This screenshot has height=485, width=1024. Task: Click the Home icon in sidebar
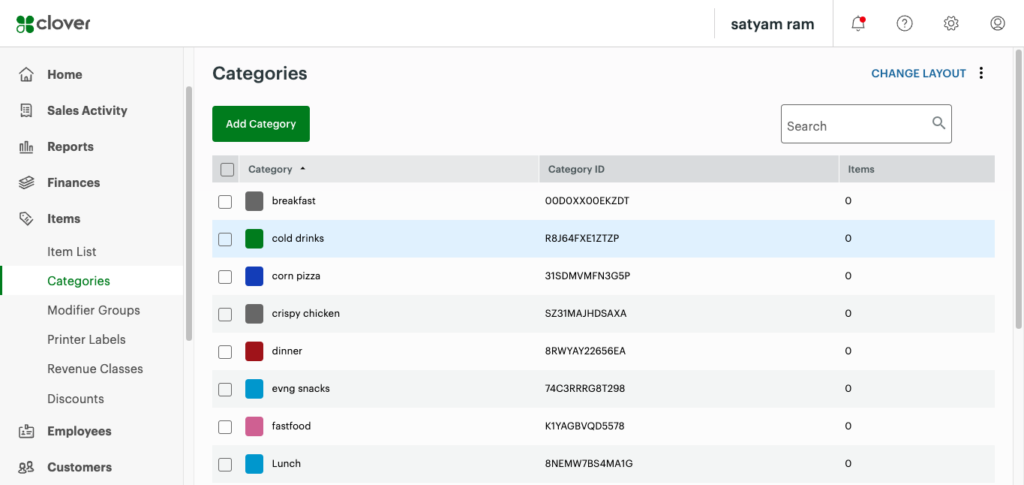(27, 75)
